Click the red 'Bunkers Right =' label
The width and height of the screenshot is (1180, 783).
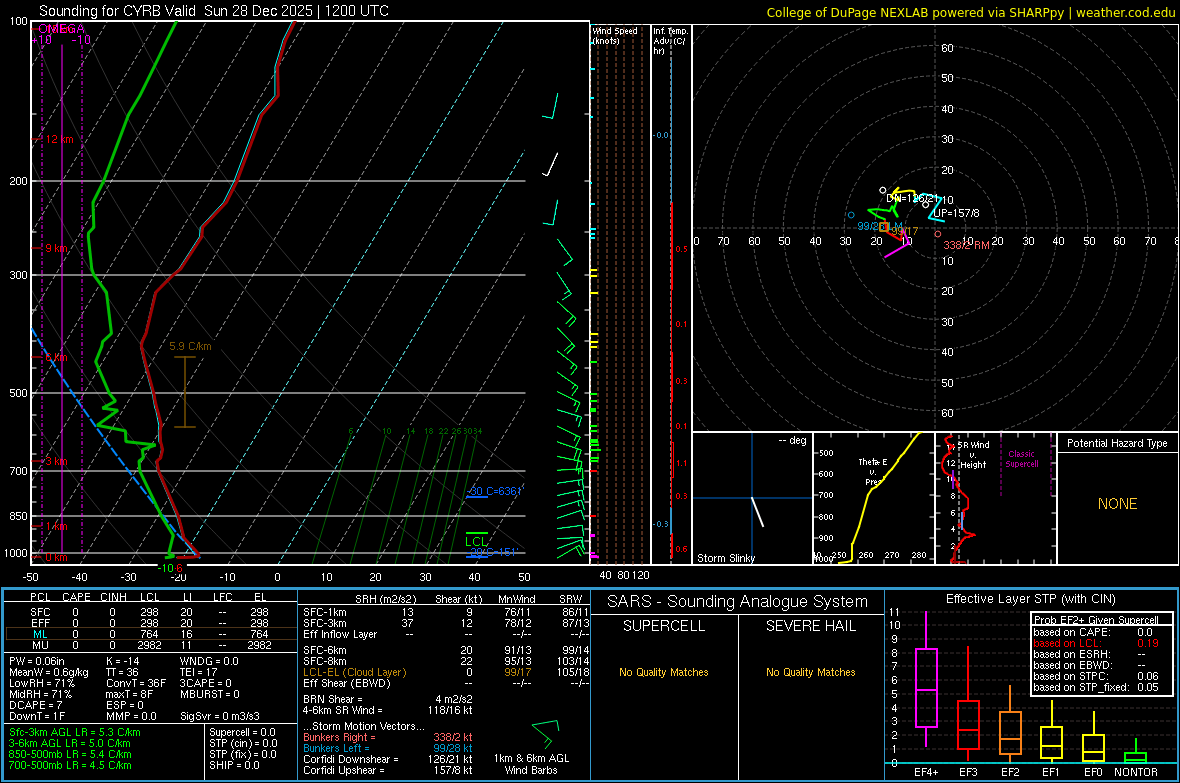coord(337,737)
